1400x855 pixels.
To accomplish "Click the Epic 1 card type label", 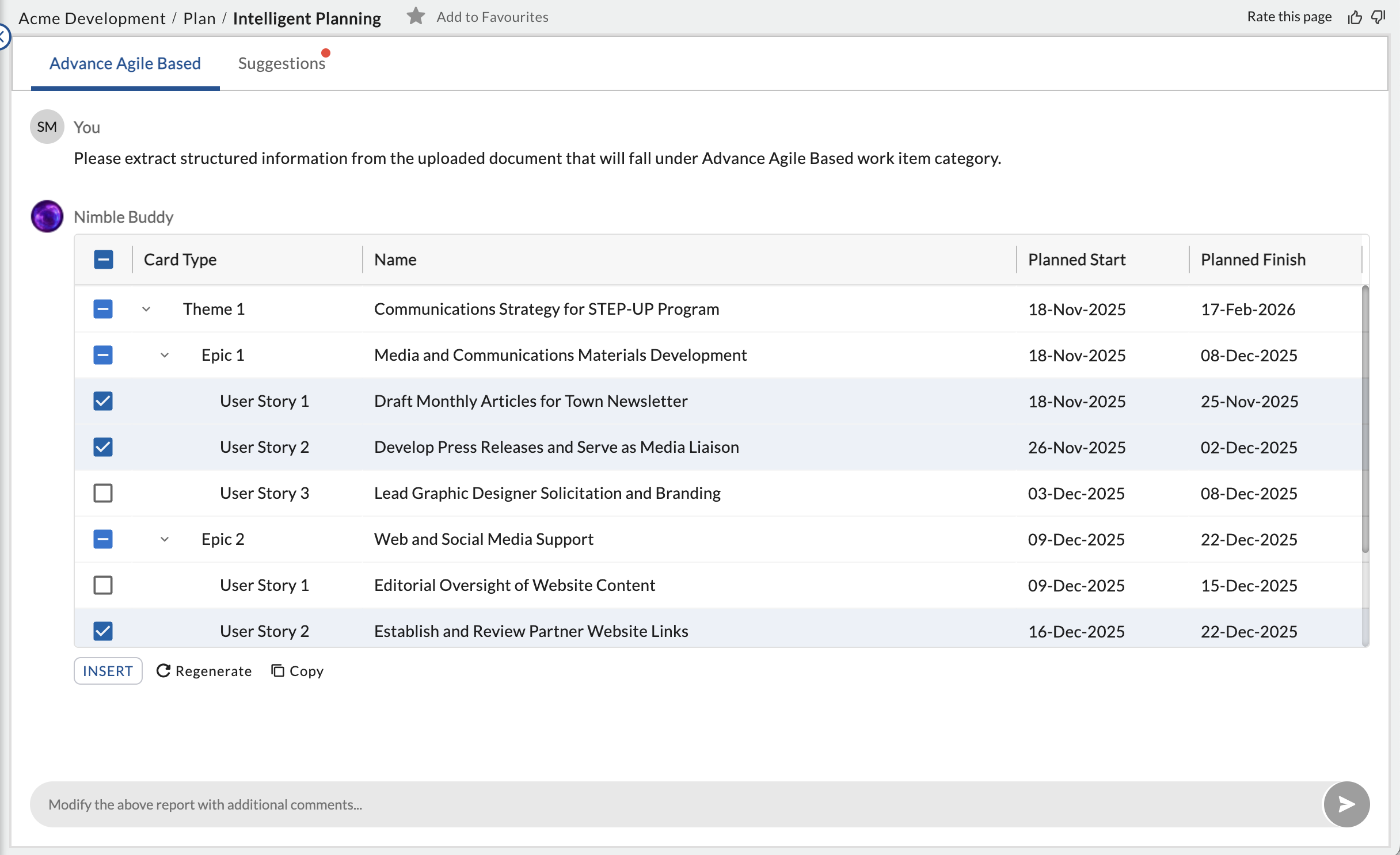I will point(223,355).
